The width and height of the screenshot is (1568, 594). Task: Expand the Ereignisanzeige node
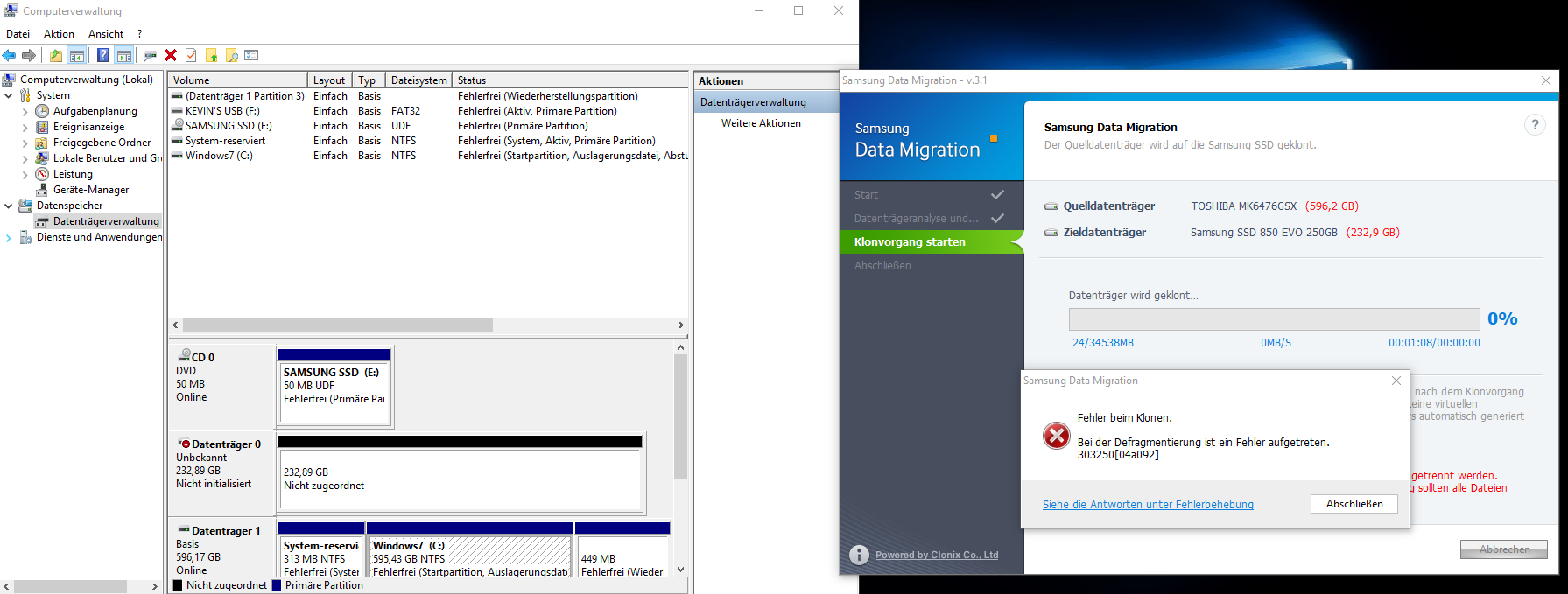[x=25, y=127]
